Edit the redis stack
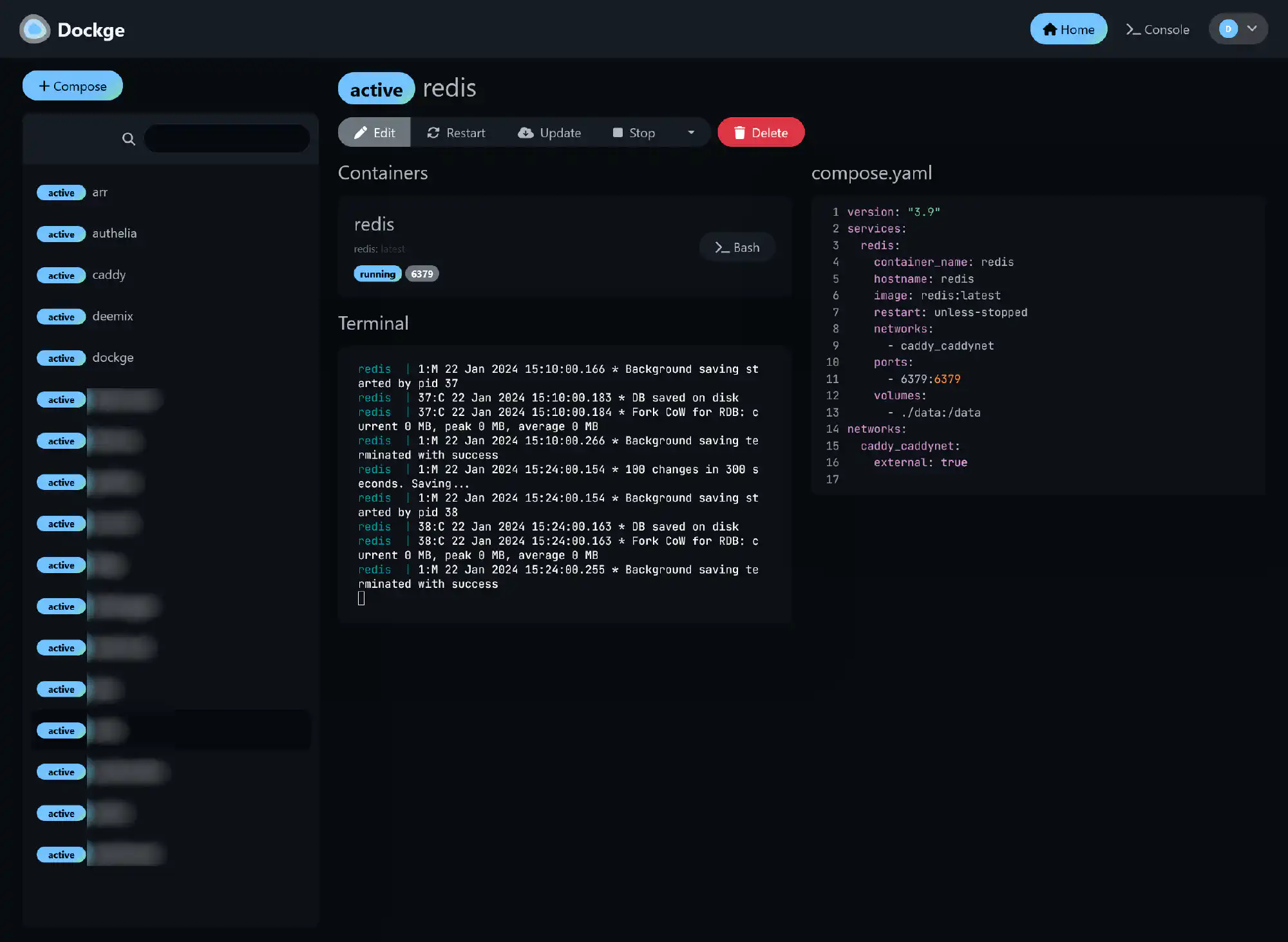Image resolution: width=1288 pixels, height=942 pixels. click(374, 132)
